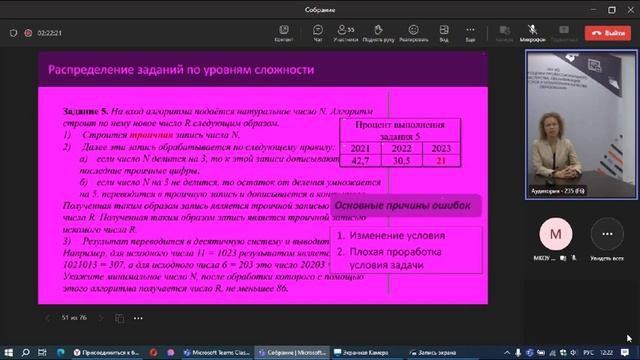This screenshot has width=640, height=360.
Task: Open the share content option
Action: tap(564, 33)
